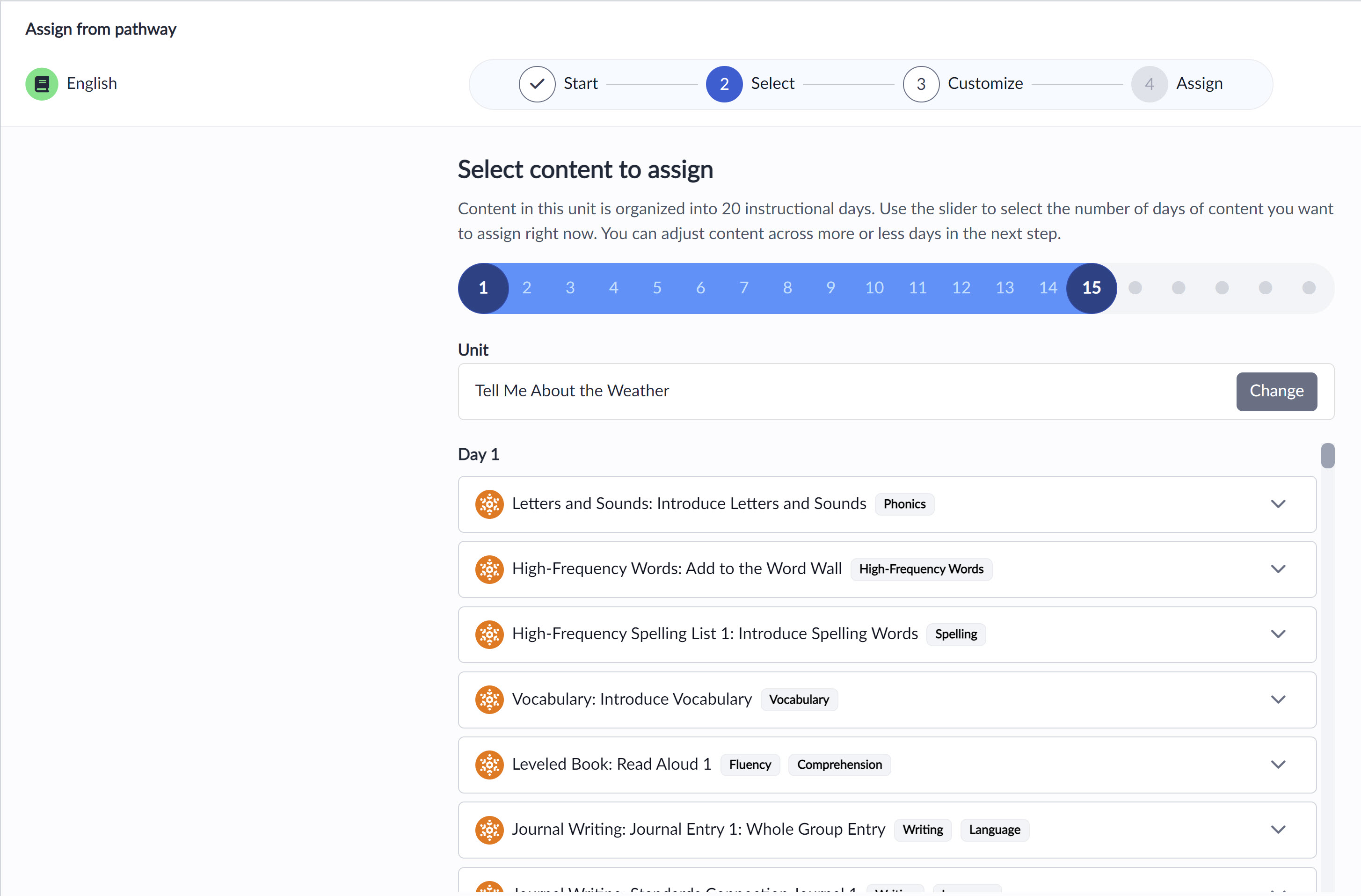Viewport: 1361px width, 896px height.
Task: Click the checkmark circle of the Start step
Action: 537,84
